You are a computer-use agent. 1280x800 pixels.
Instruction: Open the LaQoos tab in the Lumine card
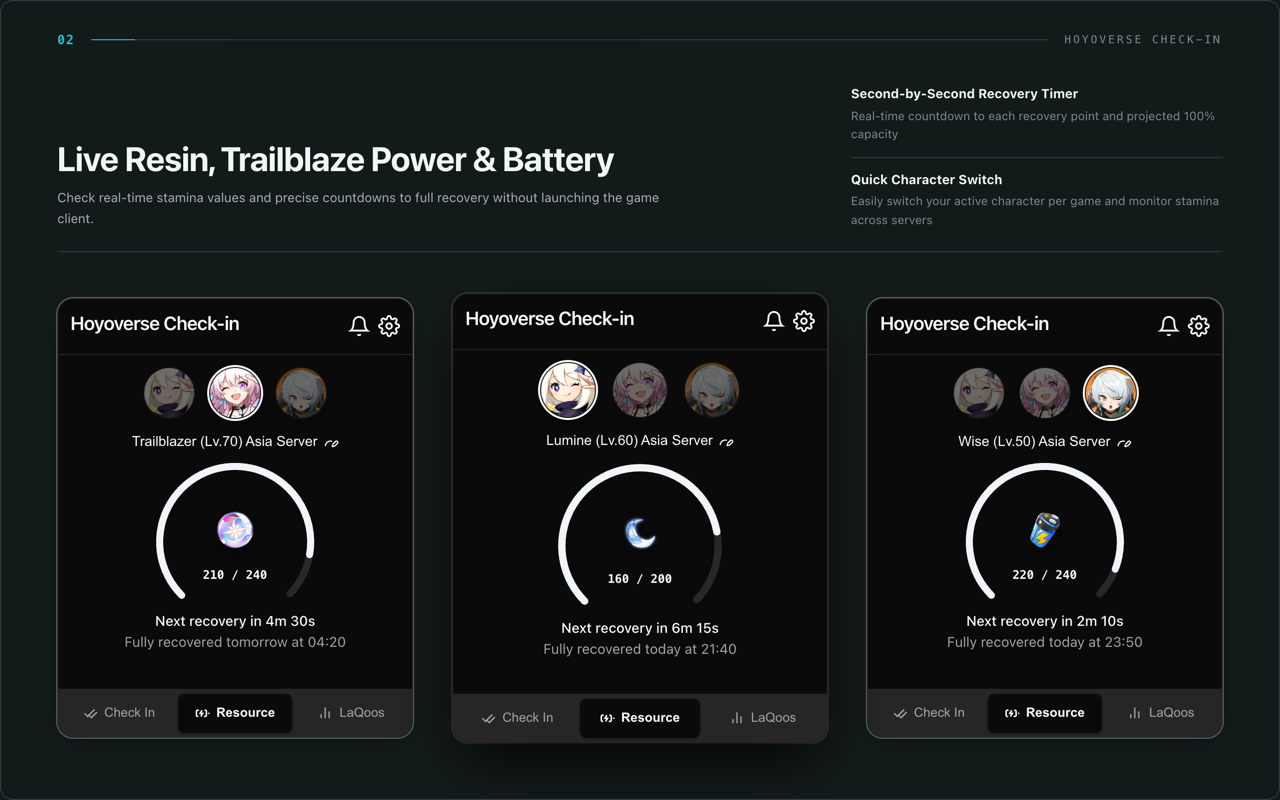click(x=763, y=718)
